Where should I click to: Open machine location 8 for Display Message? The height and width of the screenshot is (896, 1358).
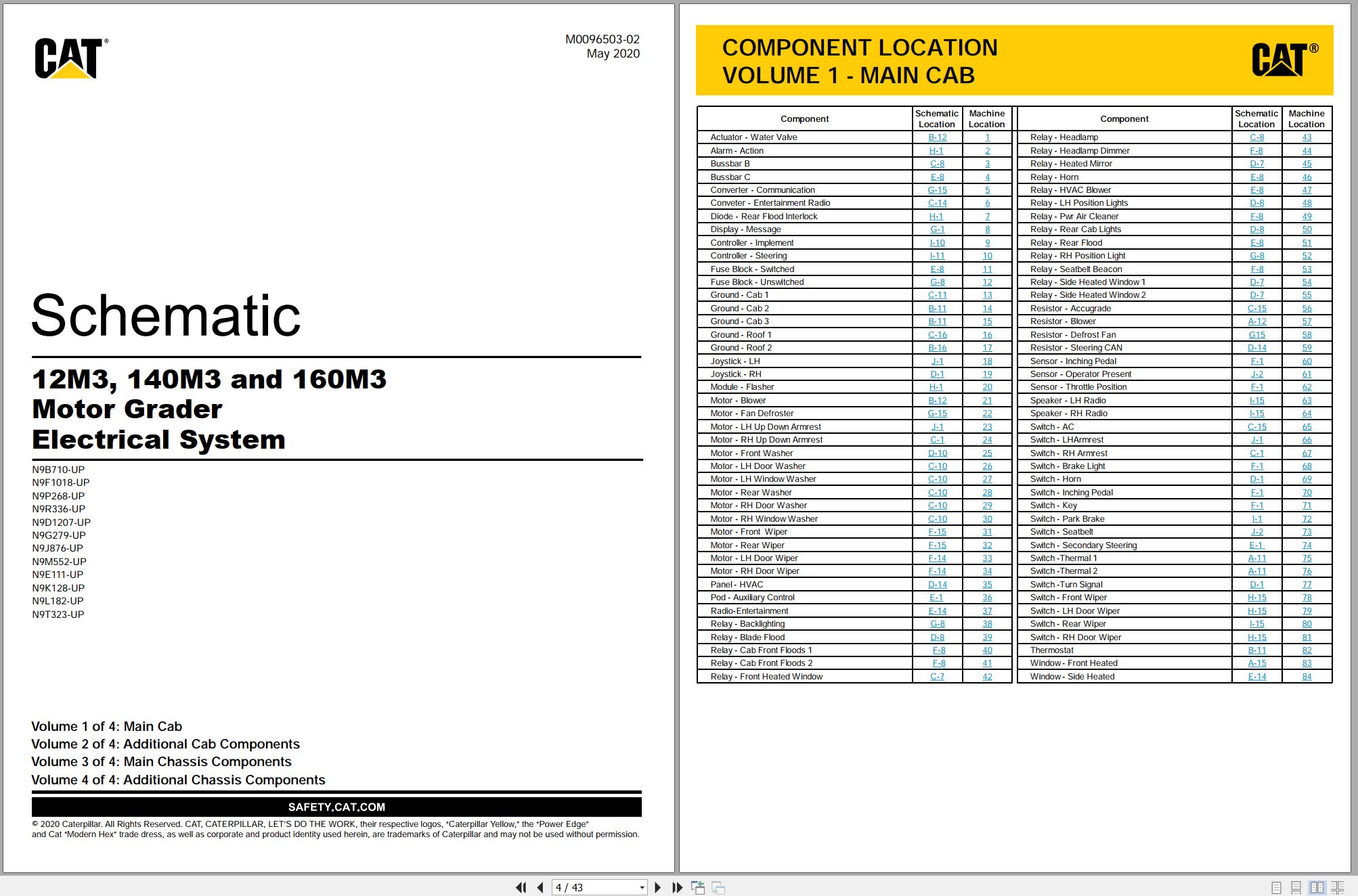pyautogui.click(x=987, y=229)
